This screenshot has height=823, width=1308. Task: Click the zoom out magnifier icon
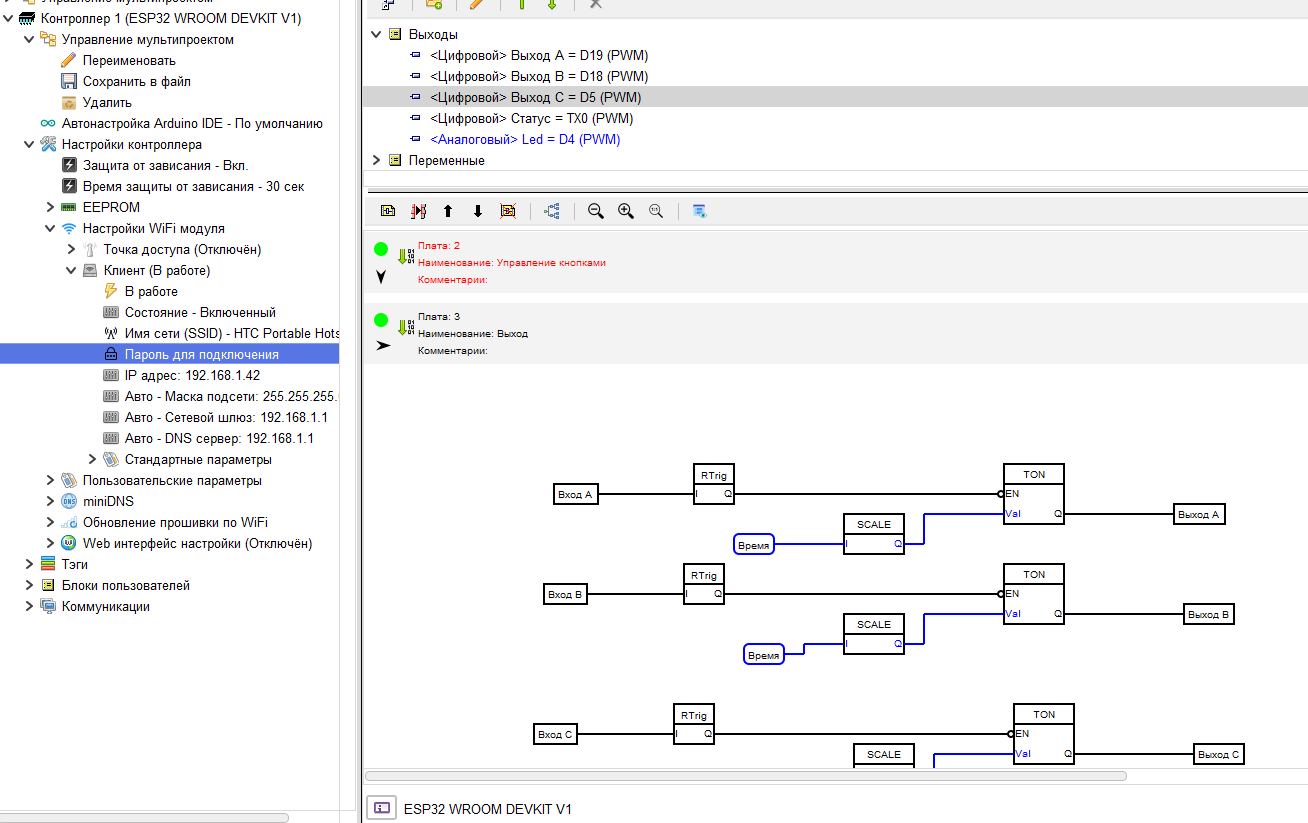tap(596, 211)
